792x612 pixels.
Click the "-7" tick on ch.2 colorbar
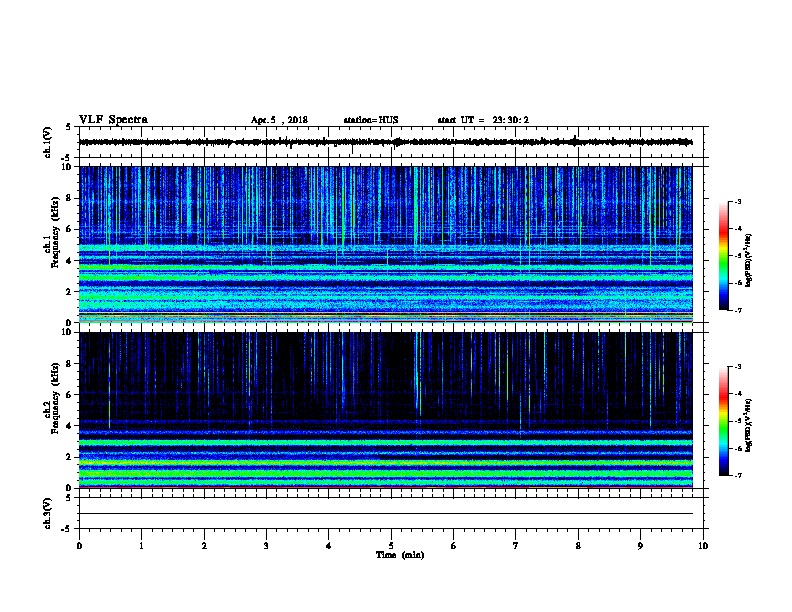tap(737, 476)
